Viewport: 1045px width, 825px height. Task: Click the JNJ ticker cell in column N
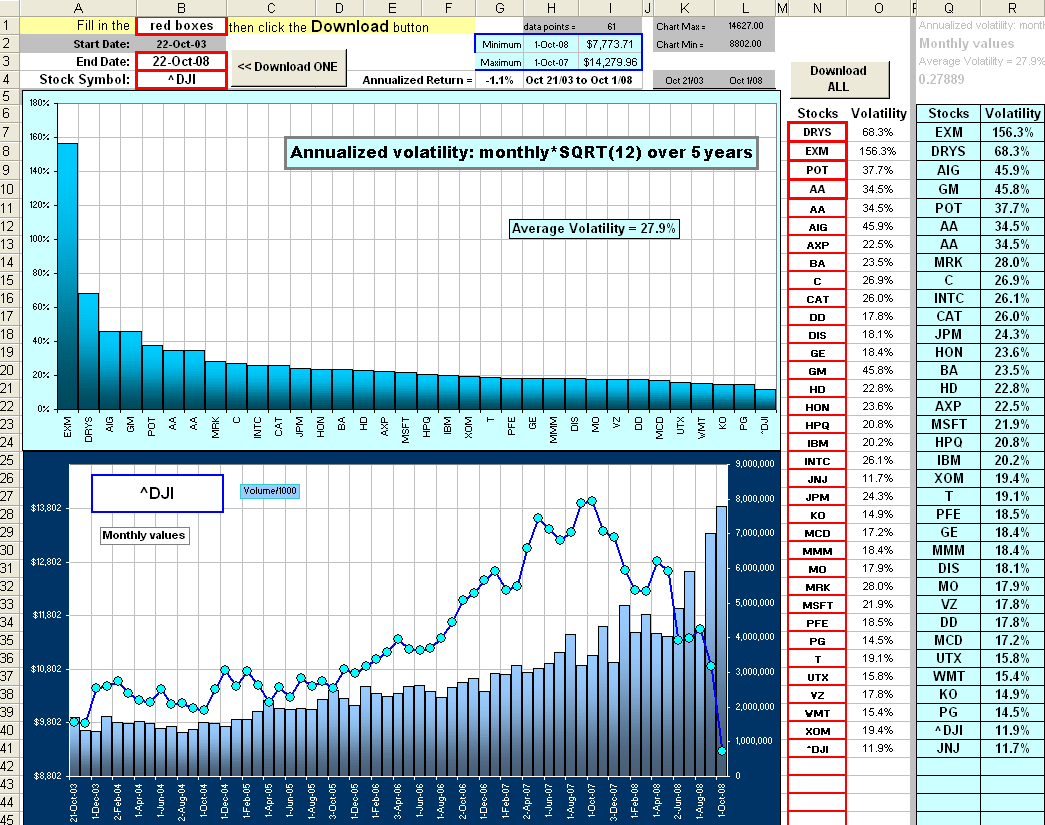click(817, 479)
